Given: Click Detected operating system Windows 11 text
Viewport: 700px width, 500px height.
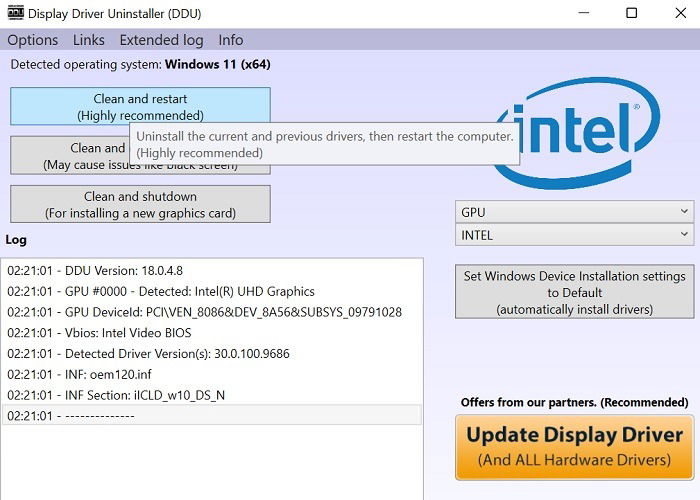Looking at the screenshot, I should tap(141, 64).
